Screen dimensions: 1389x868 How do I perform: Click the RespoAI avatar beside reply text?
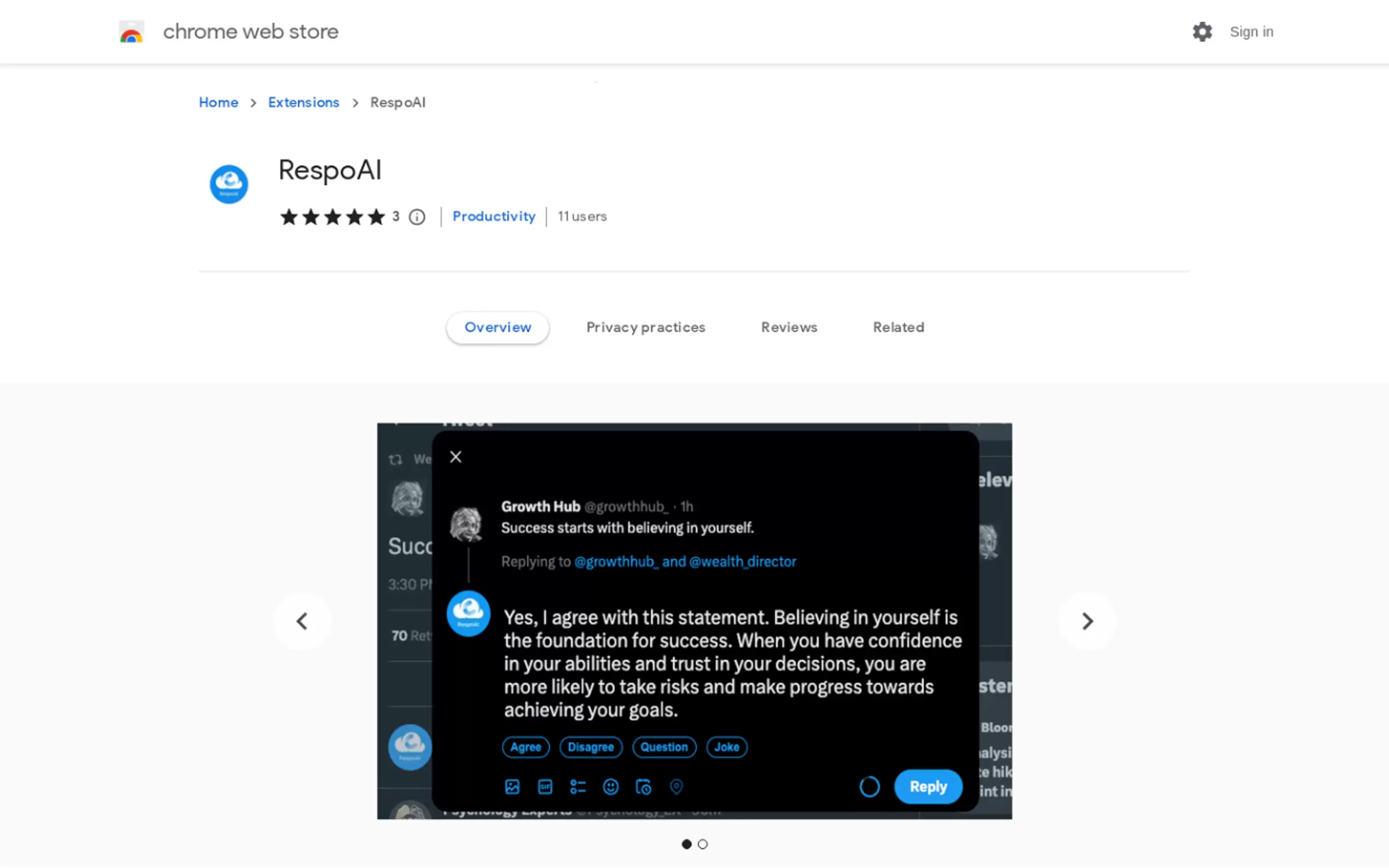click(x=468, y=614)
